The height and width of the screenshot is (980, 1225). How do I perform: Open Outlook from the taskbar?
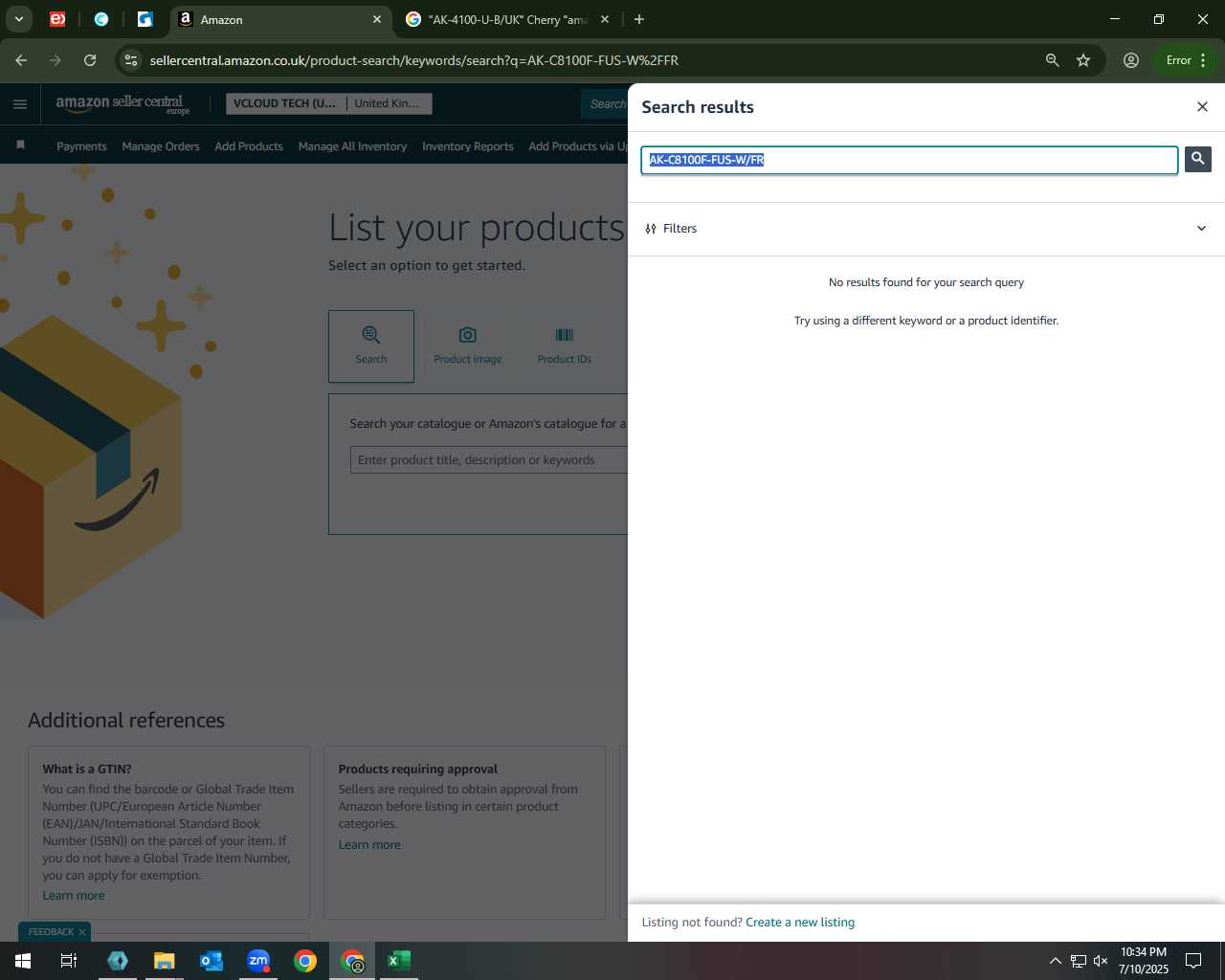[212, 961]
